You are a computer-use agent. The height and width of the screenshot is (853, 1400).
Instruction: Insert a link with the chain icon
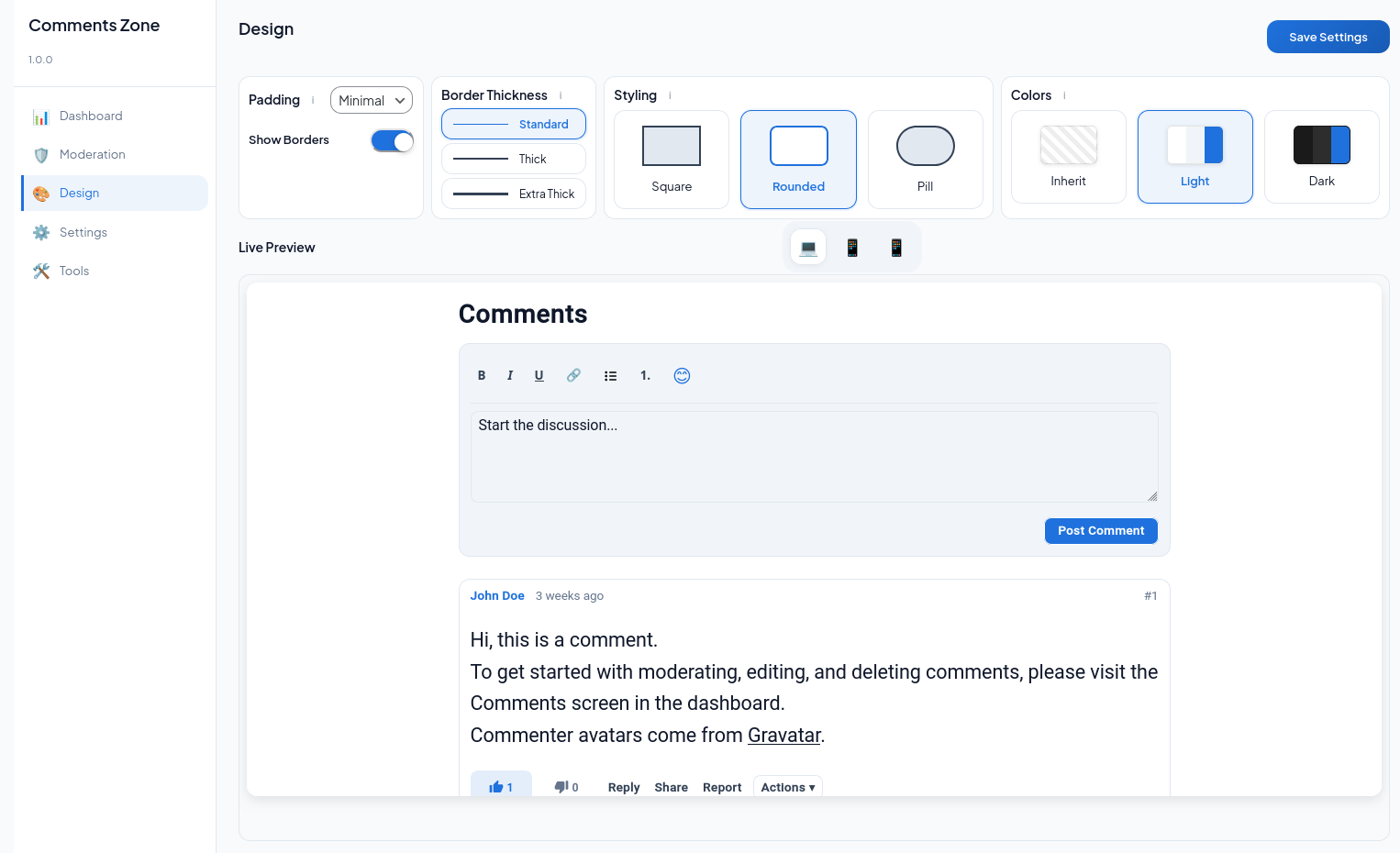(x=573, y=375)
